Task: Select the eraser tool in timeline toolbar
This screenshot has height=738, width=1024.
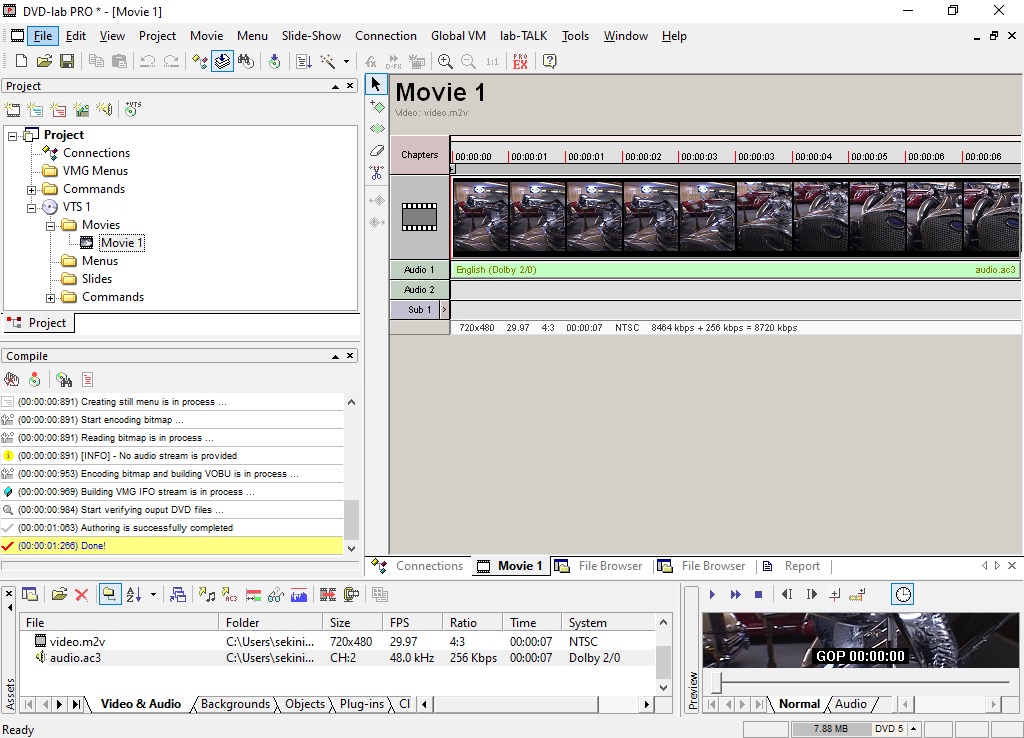Action: click(x=377, y=151)
